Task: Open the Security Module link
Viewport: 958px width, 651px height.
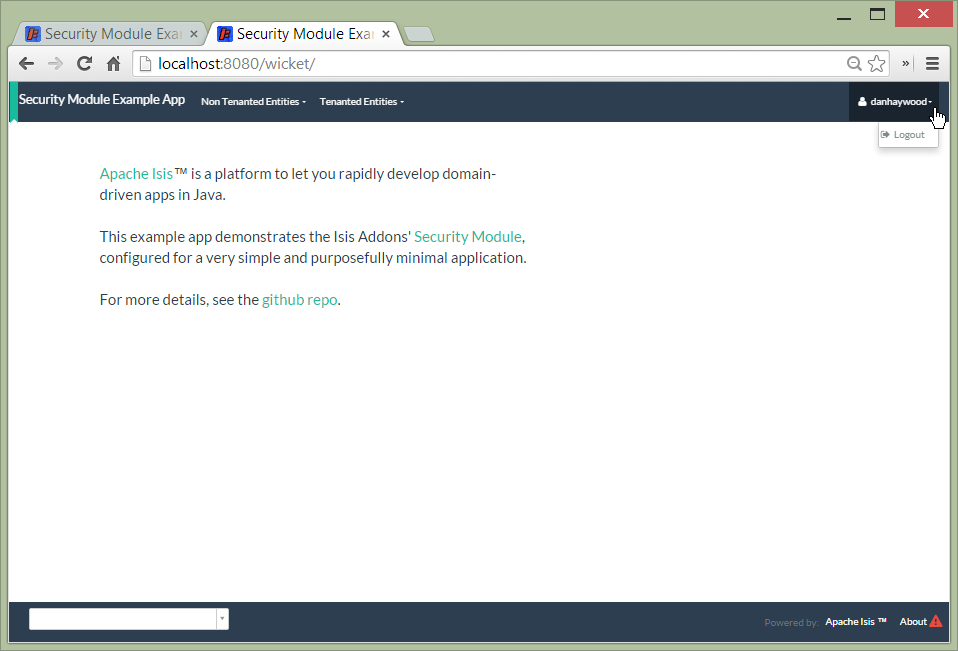Action: 467,237
